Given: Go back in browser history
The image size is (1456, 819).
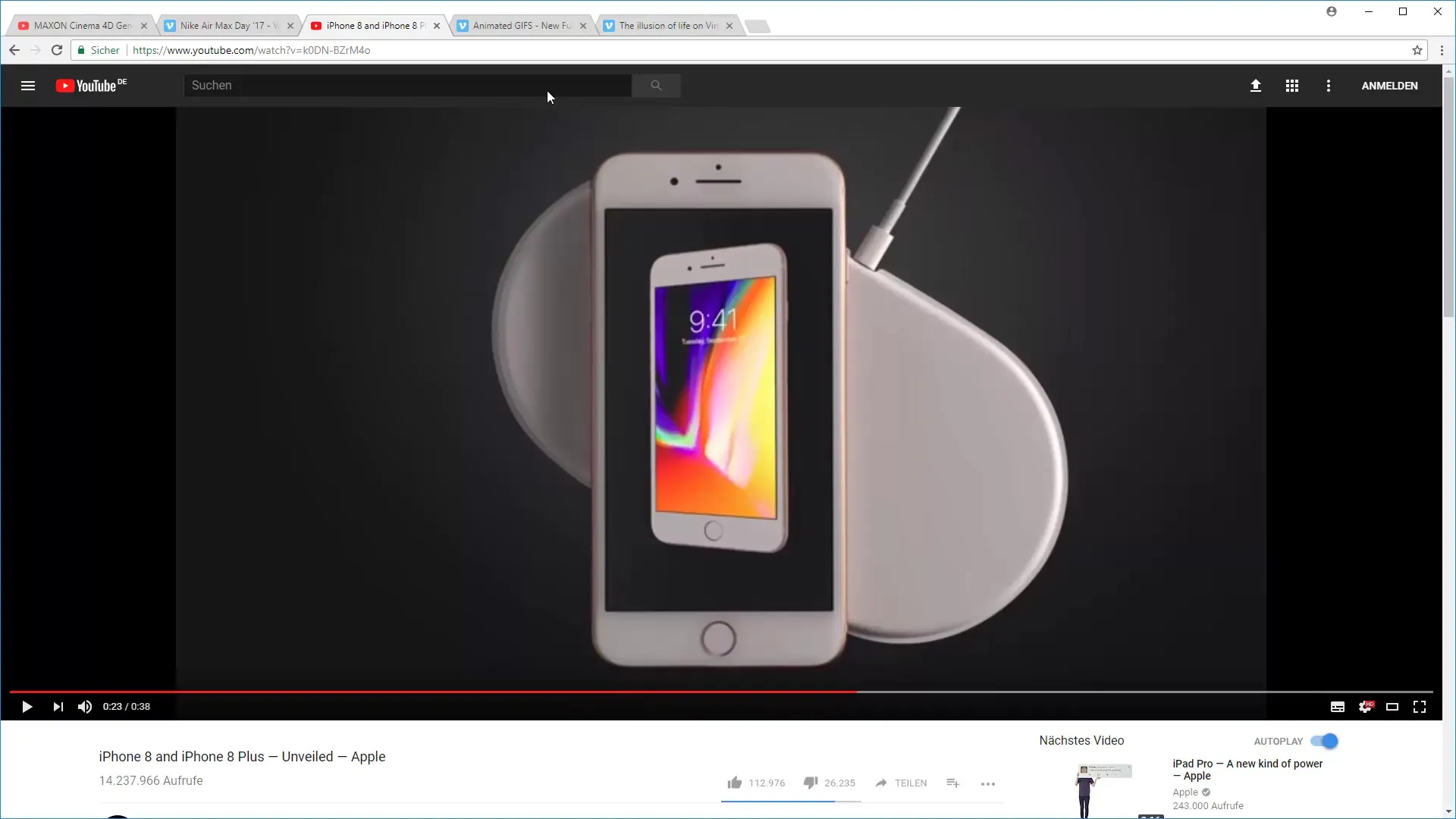Looking at the screenshot, I should click(x=14, y=50).
